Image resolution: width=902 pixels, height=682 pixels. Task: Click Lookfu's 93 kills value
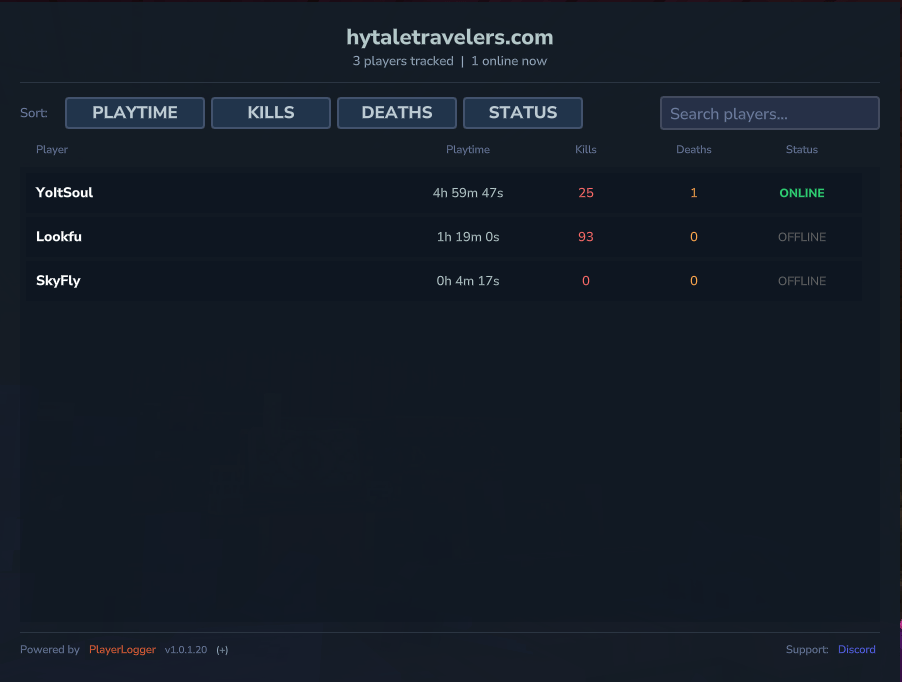pyautogui.click(x=586, y=237)
